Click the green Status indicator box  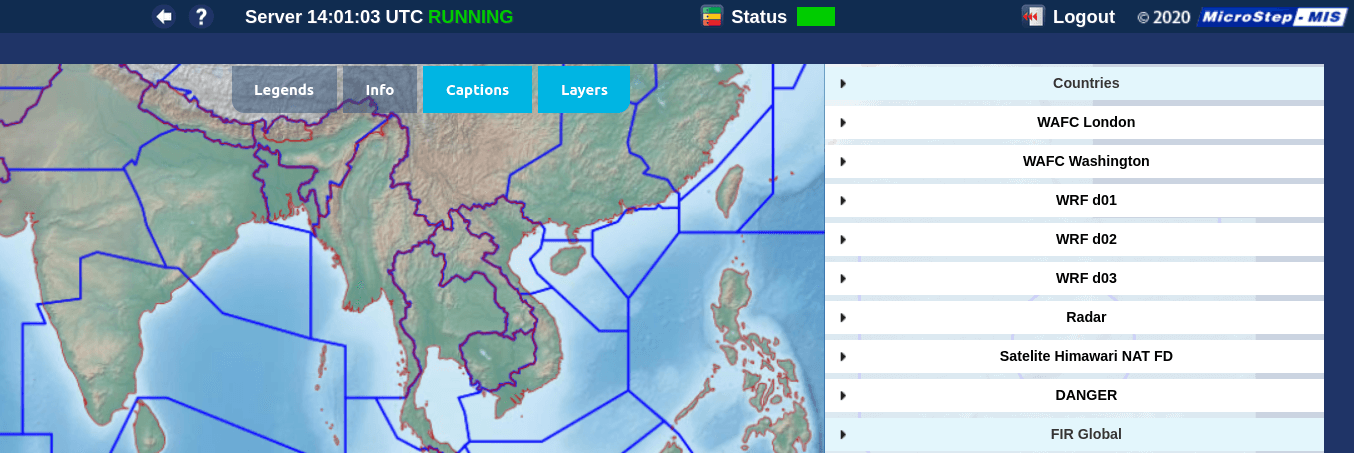point(815,17)
